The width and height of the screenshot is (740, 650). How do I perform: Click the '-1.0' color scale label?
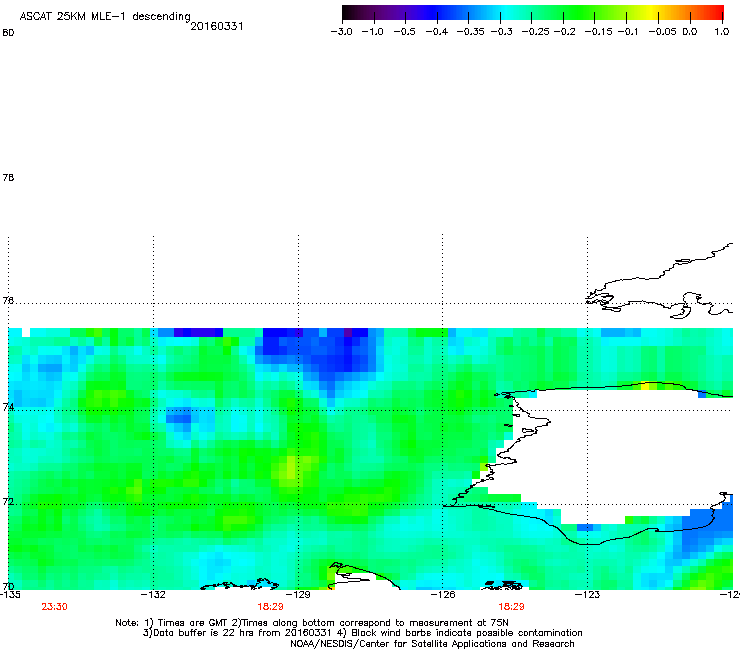pyautogui.click(x=373, y=32)
